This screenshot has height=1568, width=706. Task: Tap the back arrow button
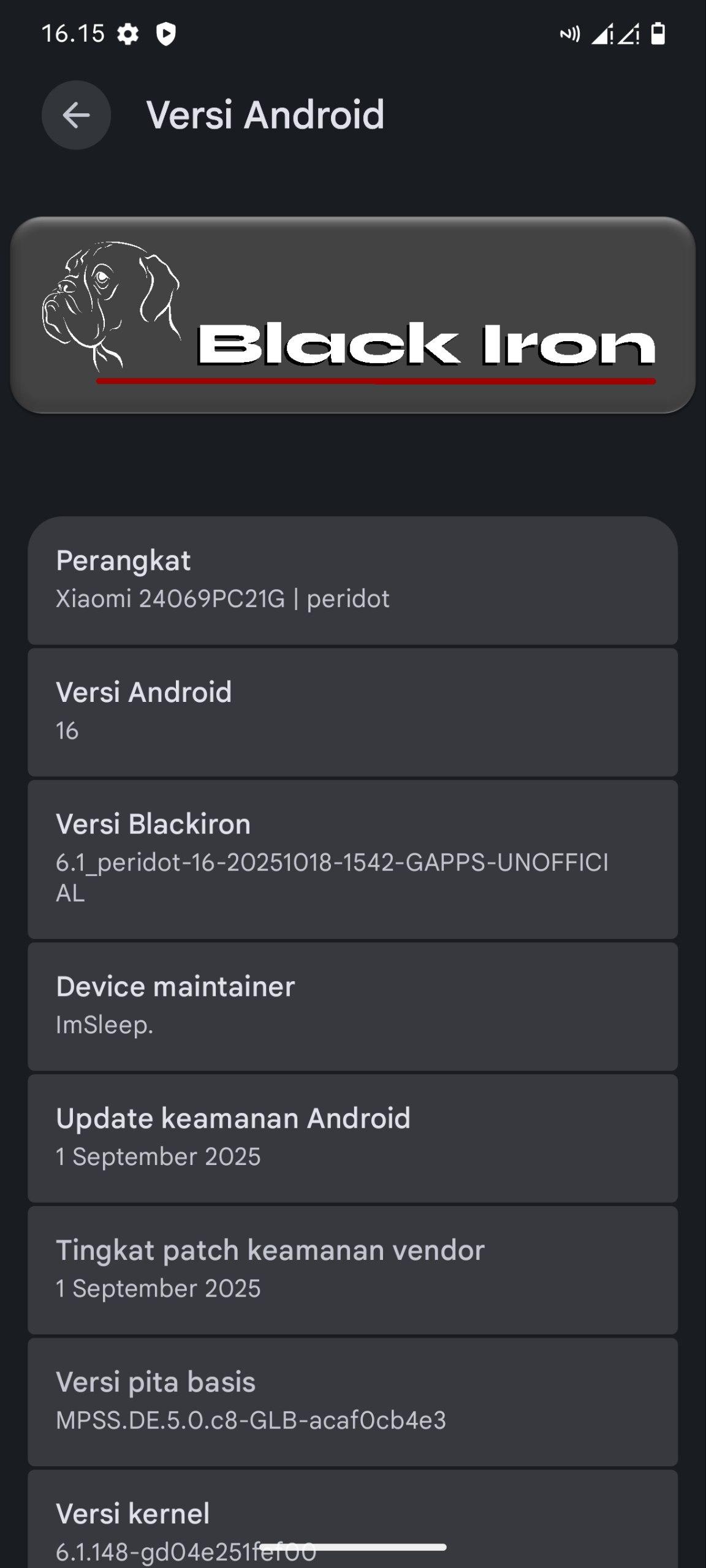76,115
